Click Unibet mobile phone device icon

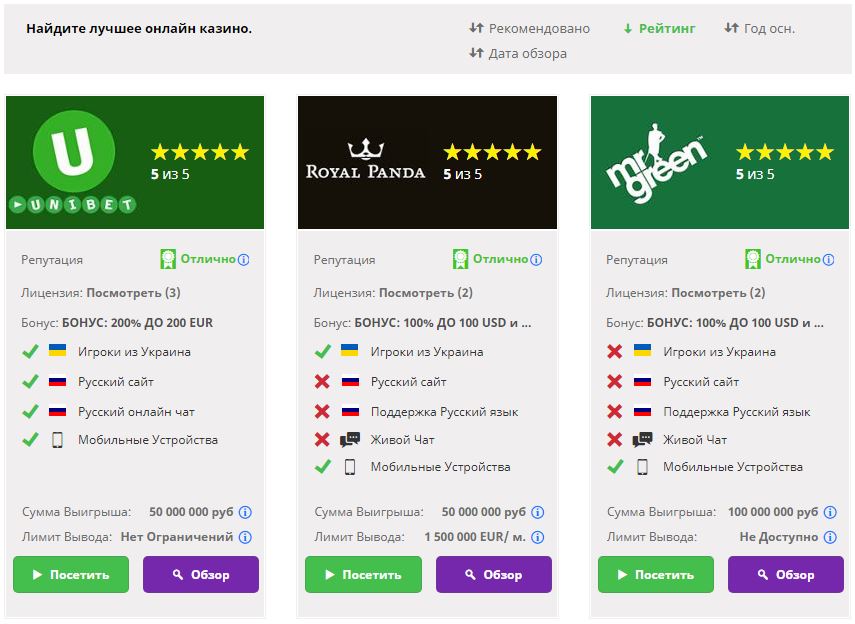pyautogui.click(x=57, y=440)
